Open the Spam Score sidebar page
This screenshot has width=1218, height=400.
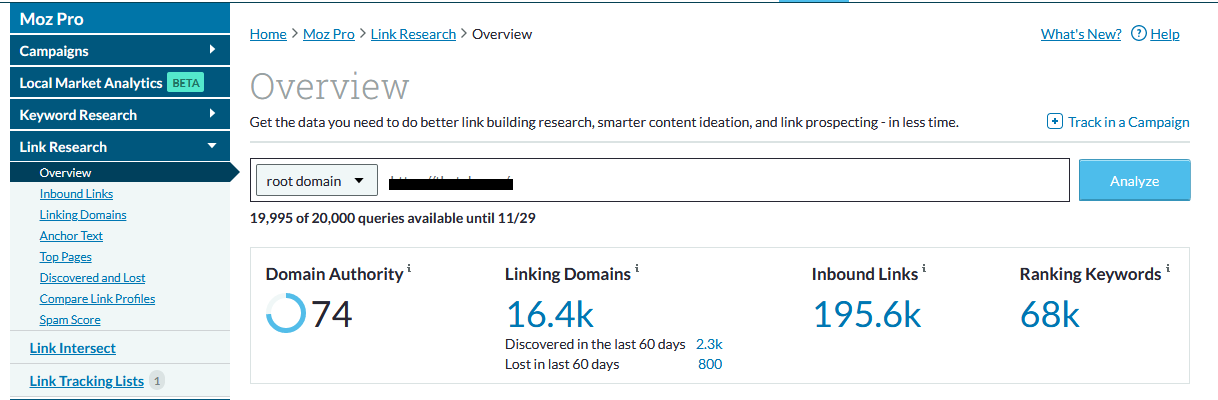pos(70,320)
